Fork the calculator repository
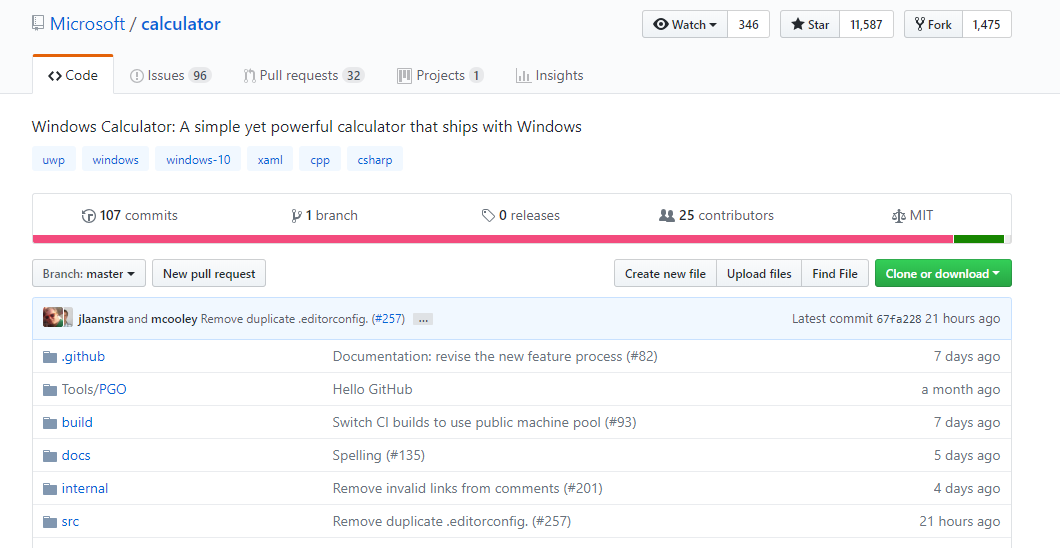The width and height of the screenshot is (1060, 548). pyautogui.click(x=933, y=24)
